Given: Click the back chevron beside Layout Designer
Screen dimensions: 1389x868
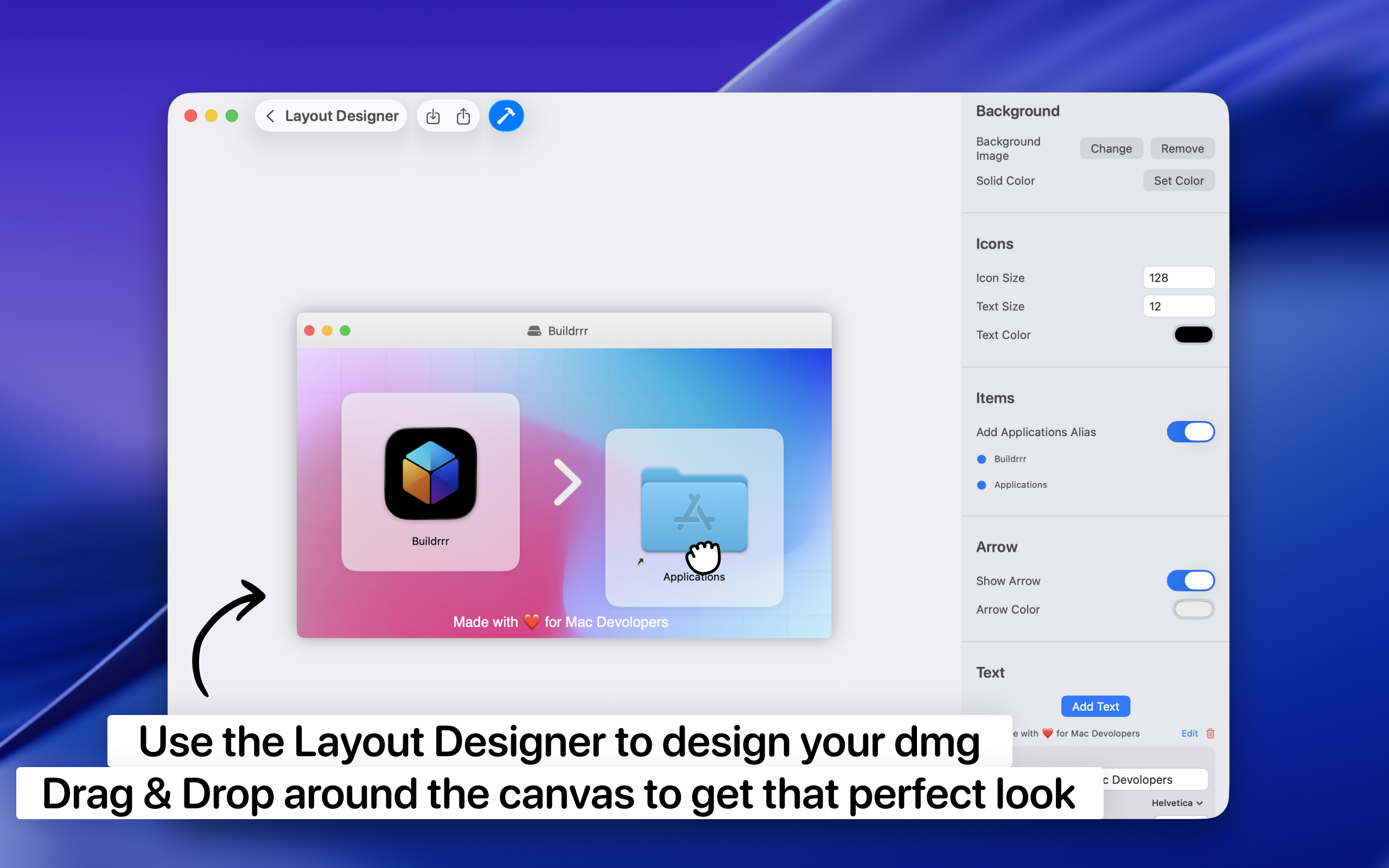Looking at the screenshot, I should (x=271, y=116).
